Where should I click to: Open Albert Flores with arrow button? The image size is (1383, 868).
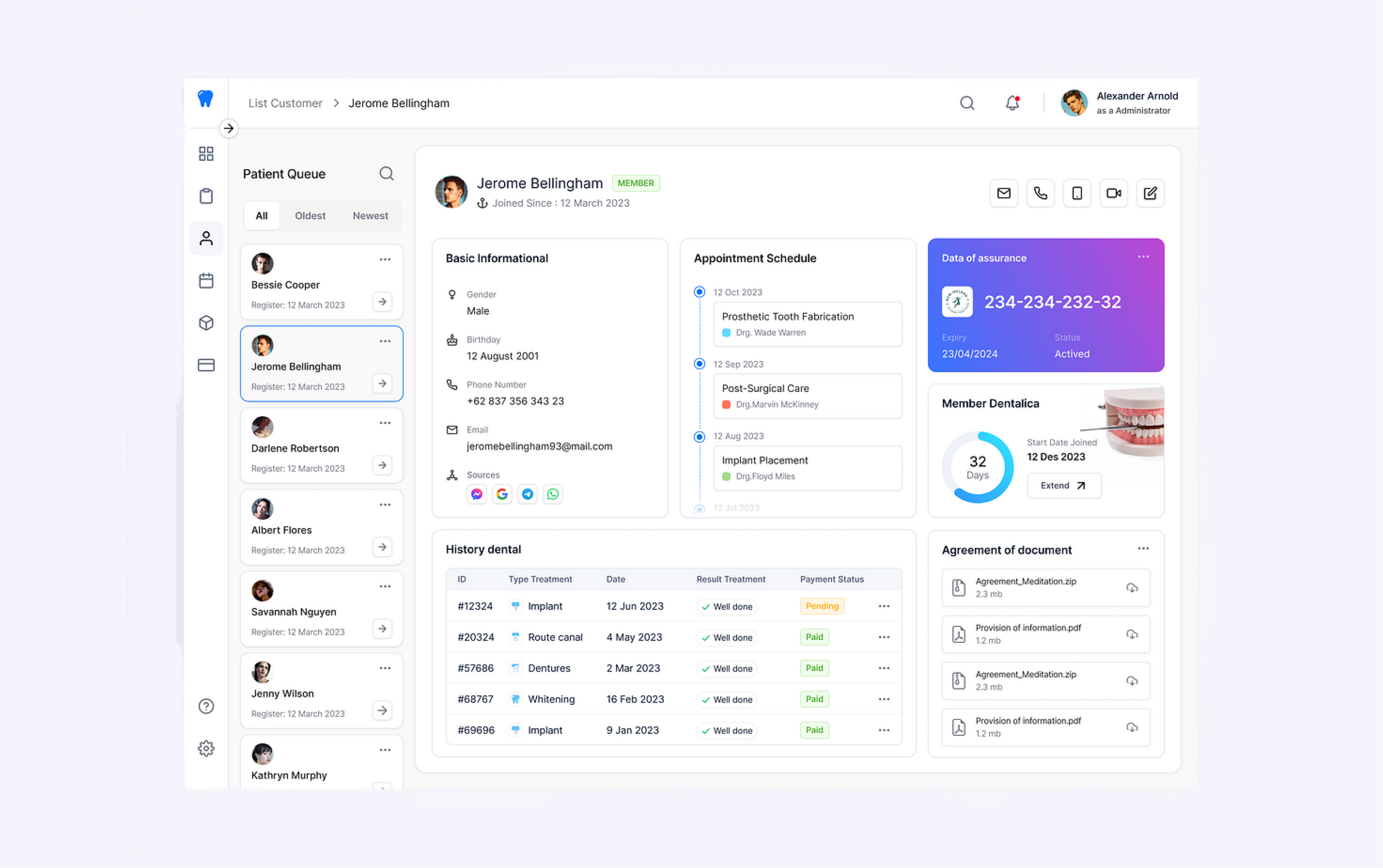pos(382,547)
